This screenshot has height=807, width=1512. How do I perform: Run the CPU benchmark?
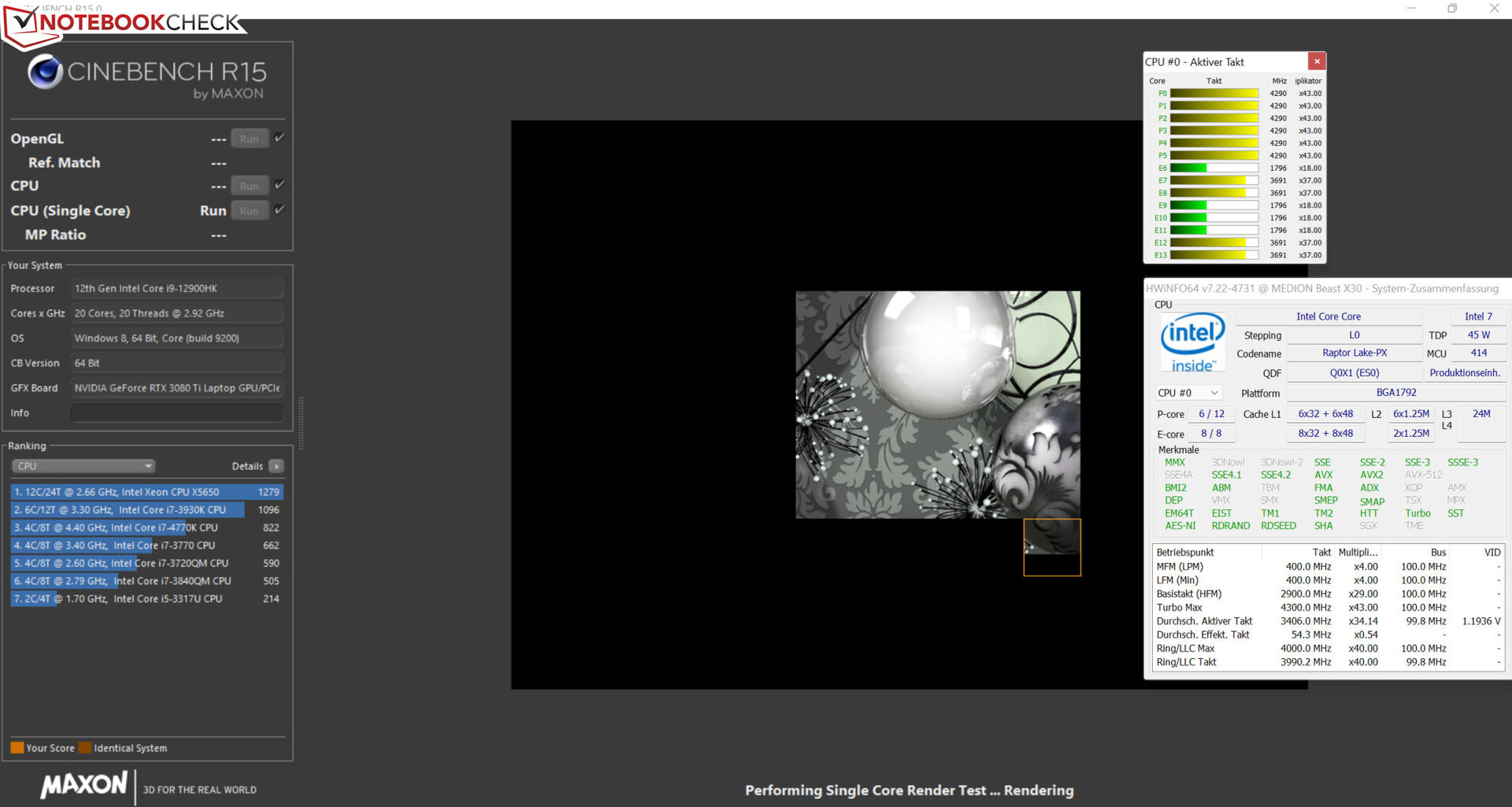(x=250, y=186)
